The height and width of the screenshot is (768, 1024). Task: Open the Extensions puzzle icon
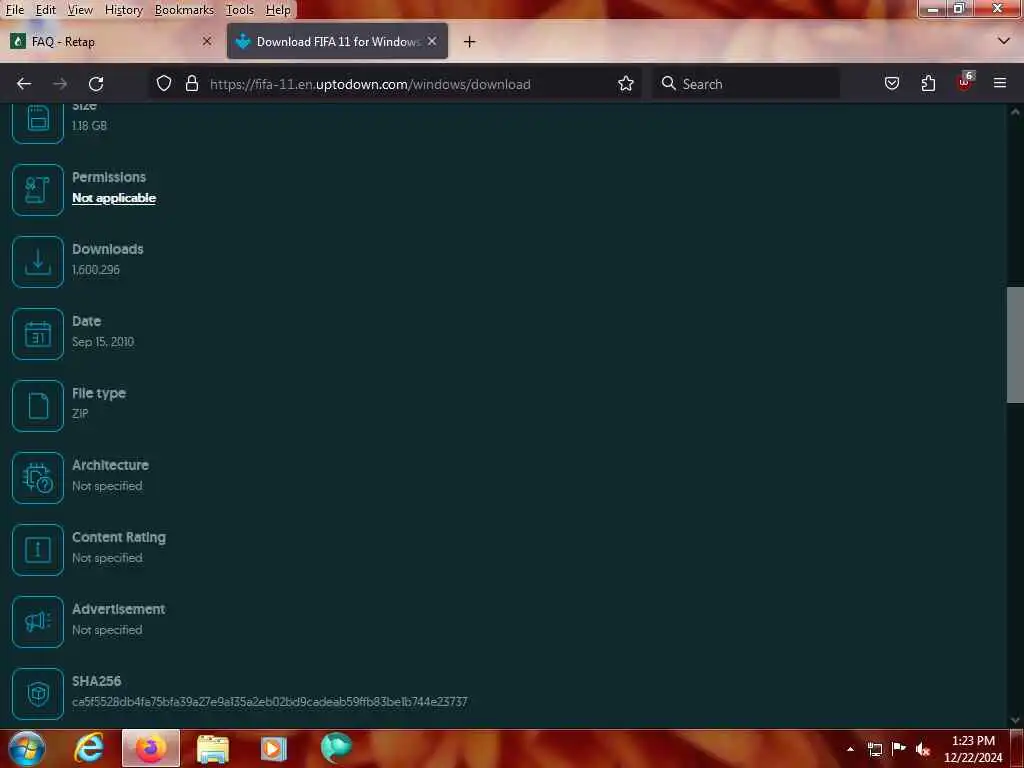point(928,84)
